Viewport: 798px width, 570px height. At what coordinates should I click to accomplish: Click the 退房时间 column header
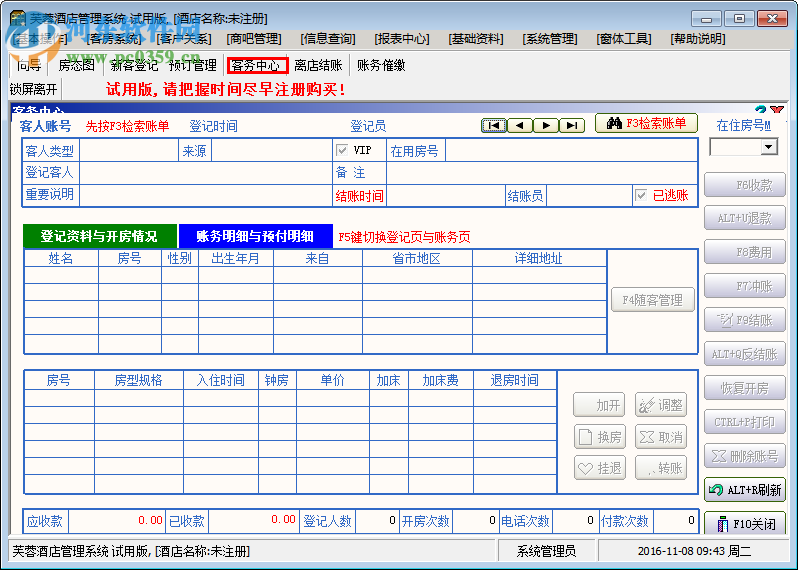tap(515, 380)
